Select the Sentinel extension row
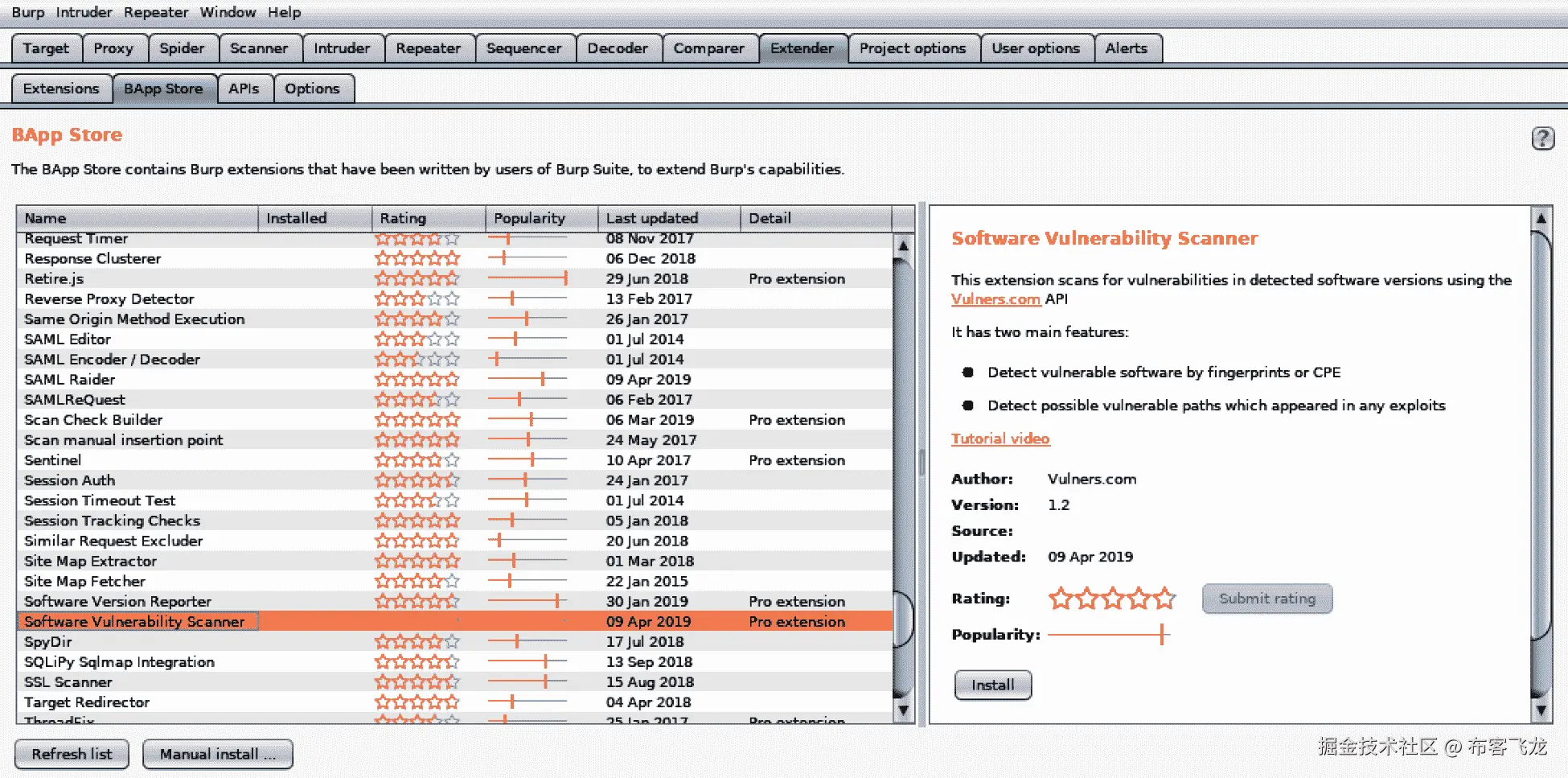The height and width of the screenshot is (778, 1568). (454, 460)
